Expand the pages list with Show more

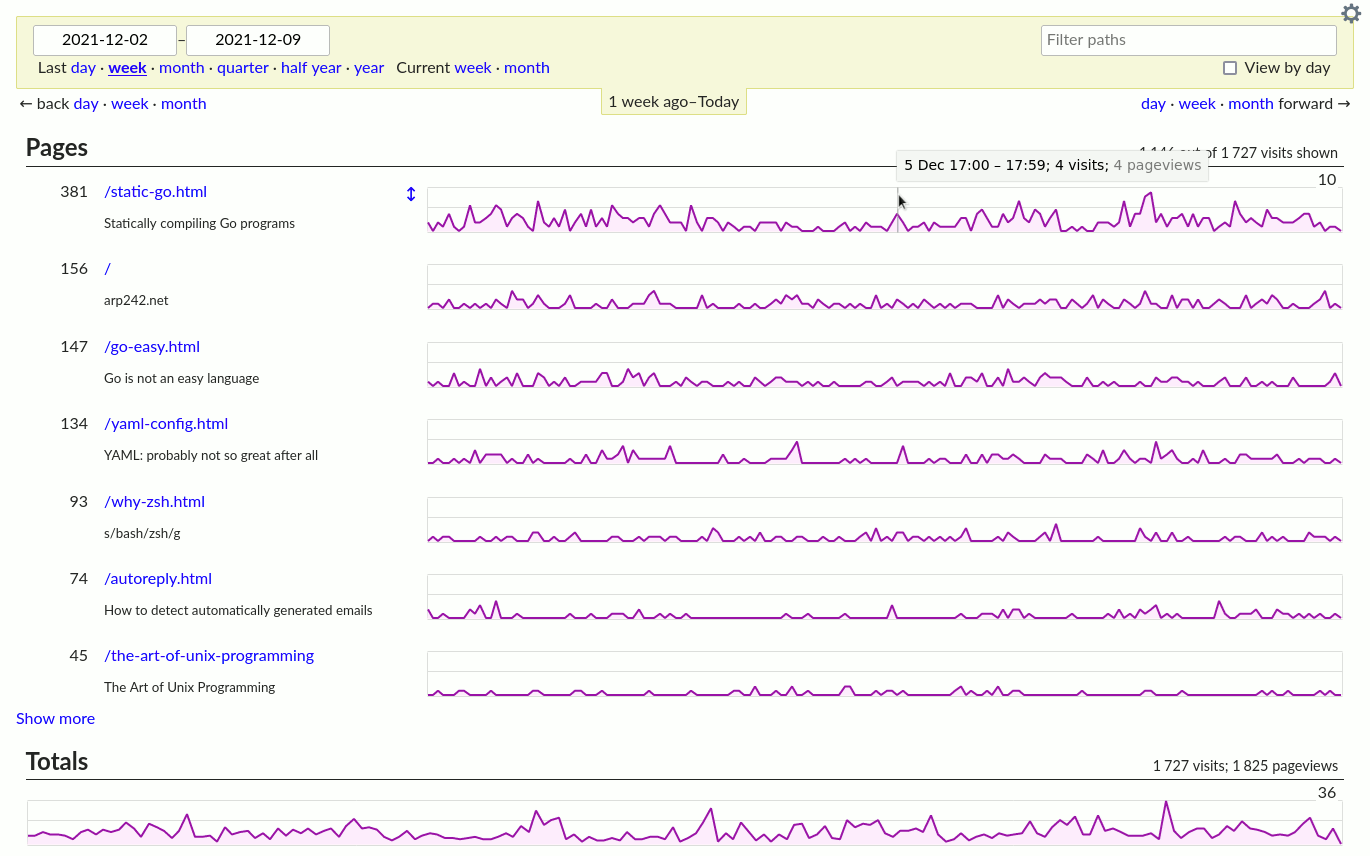pos(55,718)
